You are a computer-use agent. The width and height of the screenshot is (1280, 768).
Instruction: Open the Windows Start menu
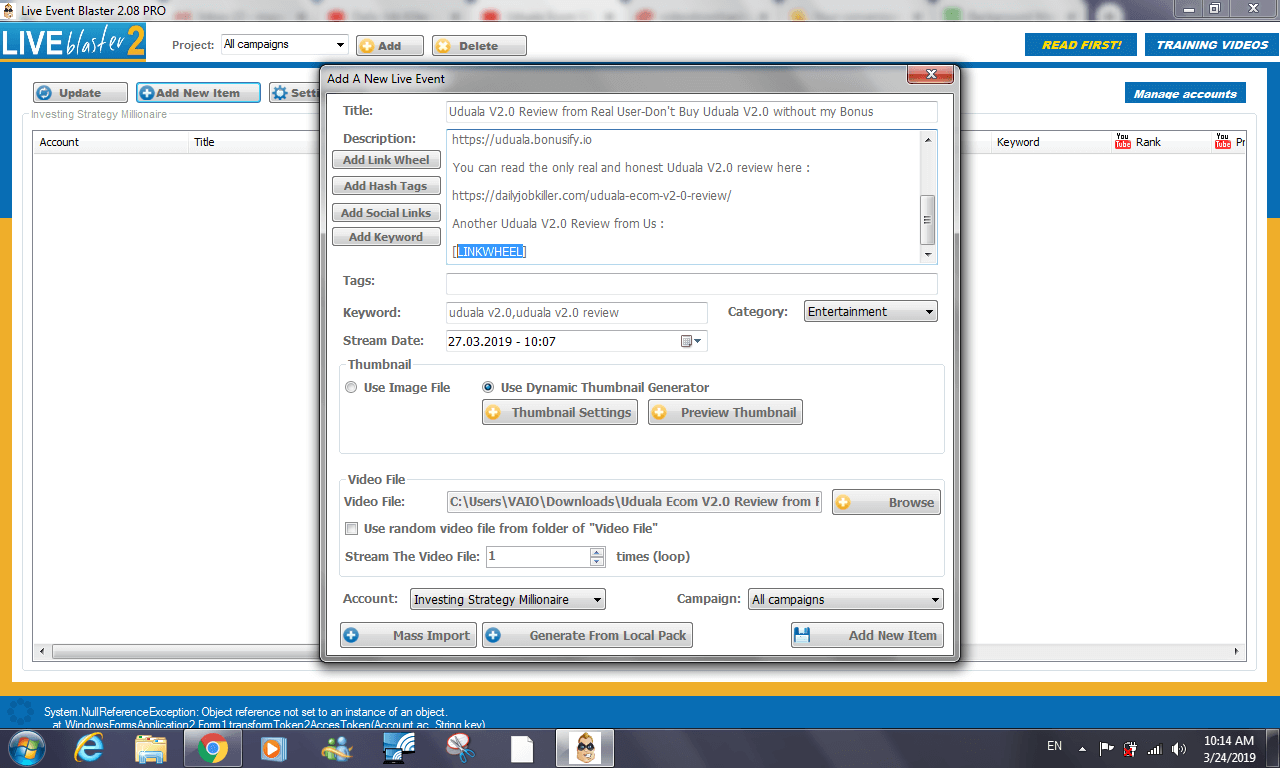tap(25, 748)
